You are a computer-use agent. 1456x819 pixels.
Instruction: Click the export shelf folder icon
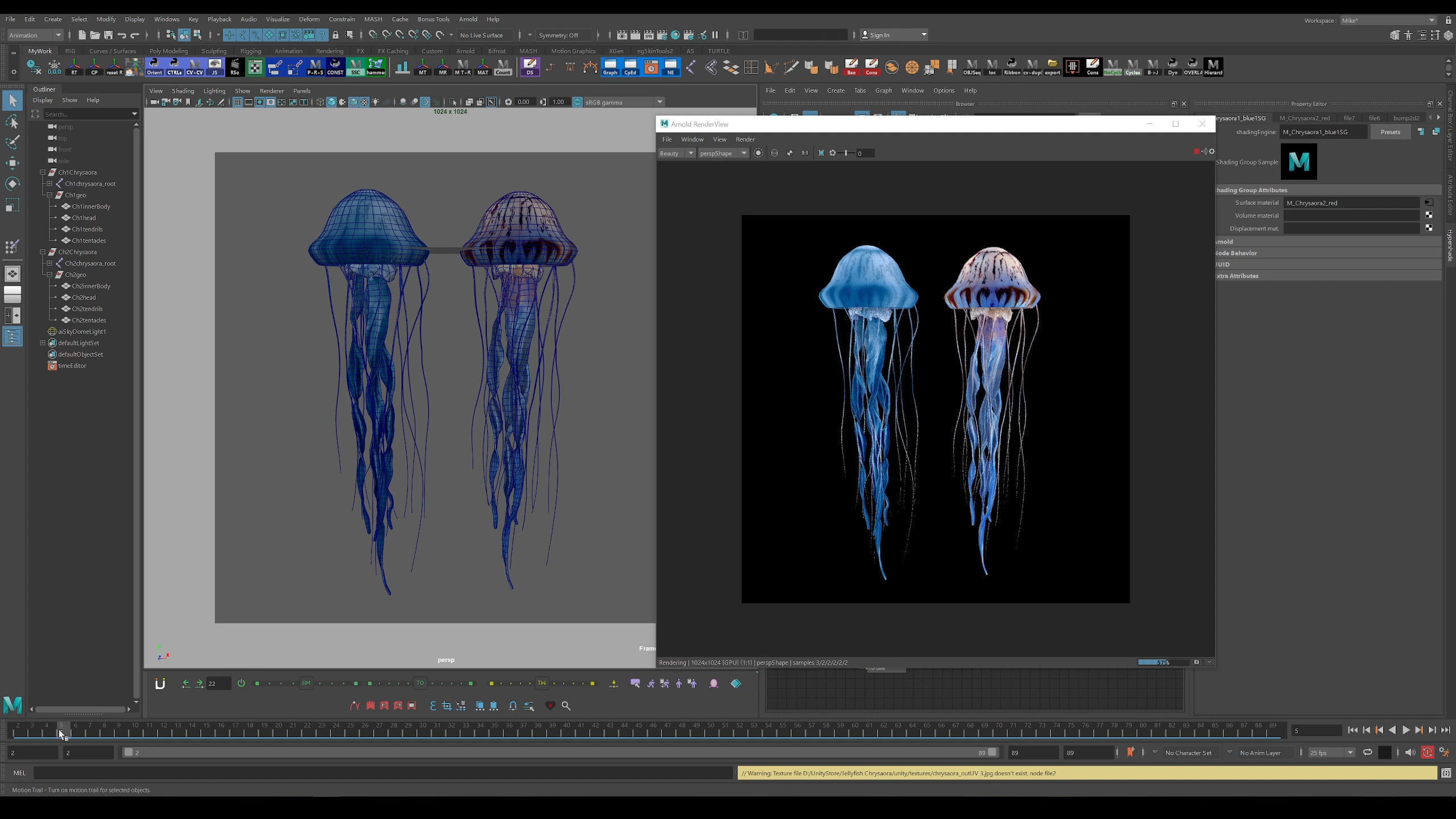(1052, 67)
